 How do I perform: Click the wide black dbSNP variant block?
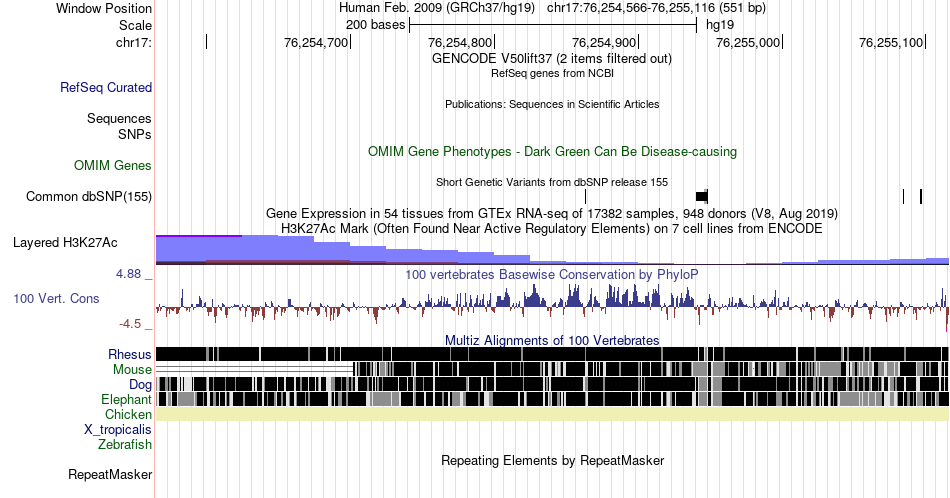702,196
